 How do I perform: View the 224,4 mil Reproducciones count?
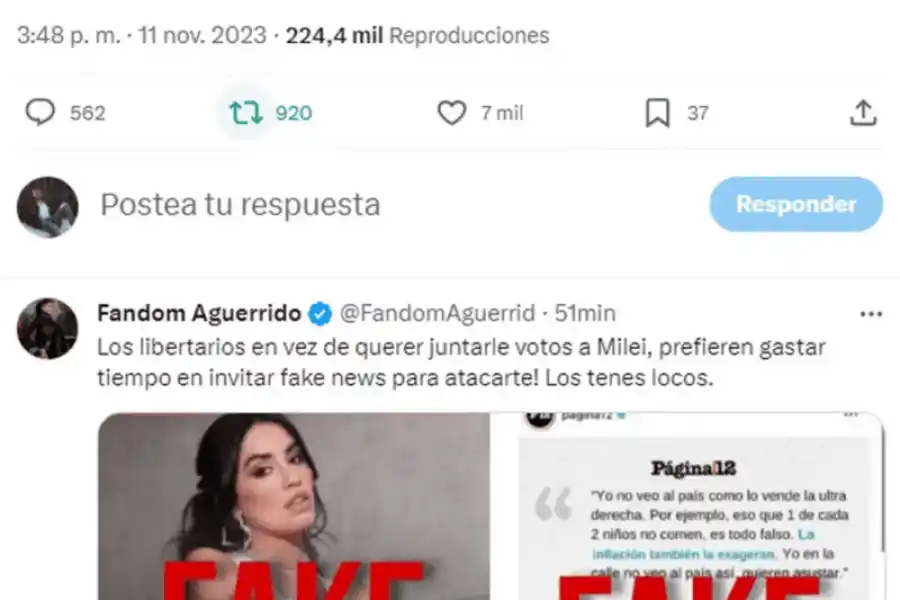(x=417, y=36)
